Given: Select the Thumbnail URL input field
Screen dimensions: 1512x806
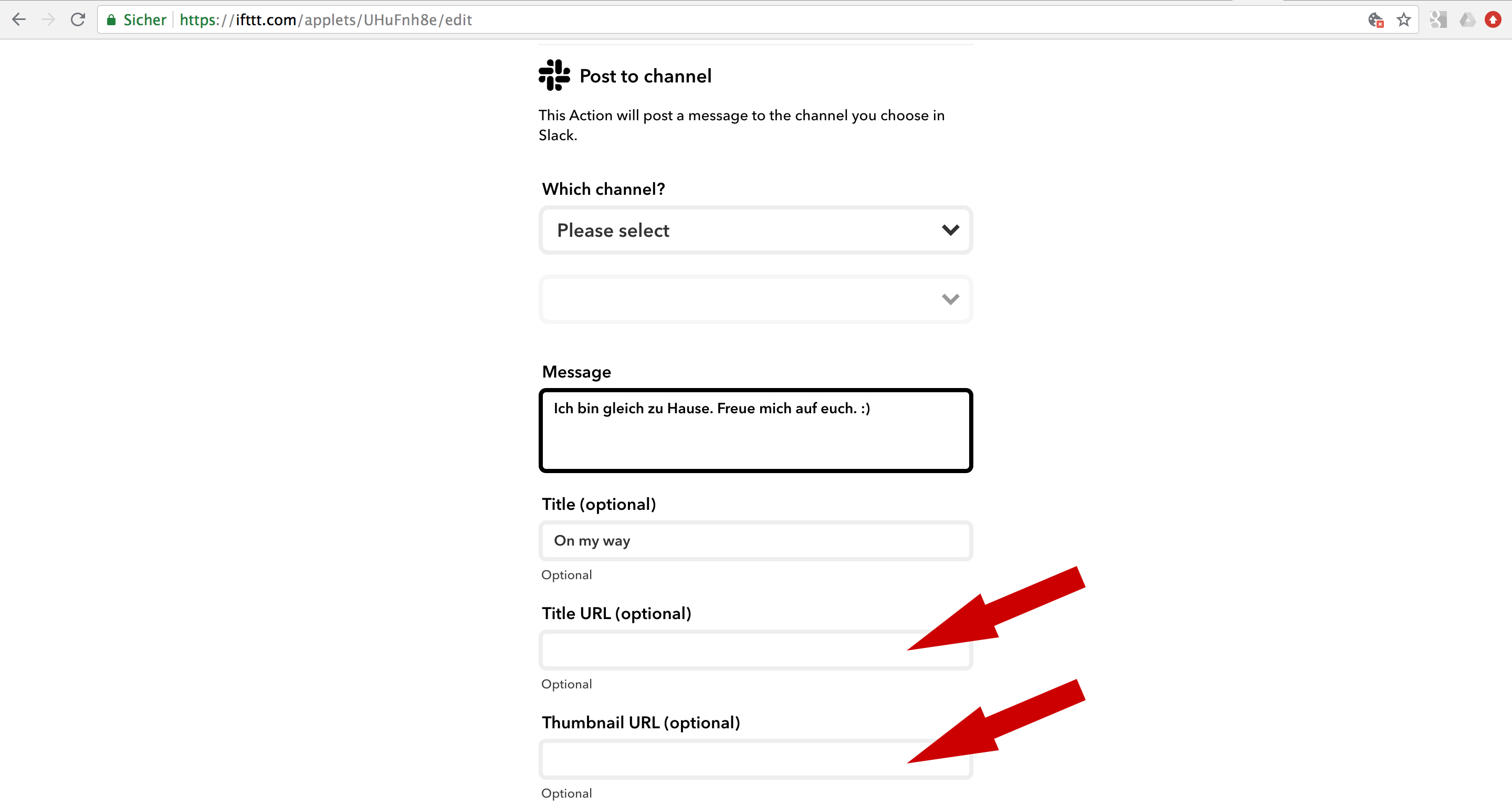Looking at the screenshot, I should click(722, 759).
